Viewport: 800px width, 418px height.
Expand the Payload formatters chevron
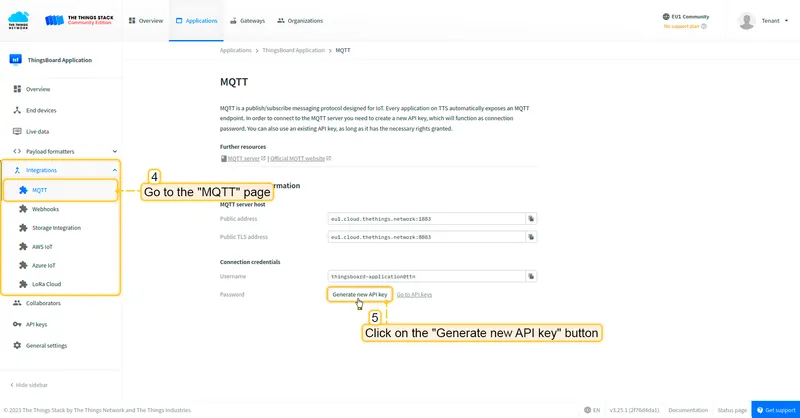click(115, 151)
